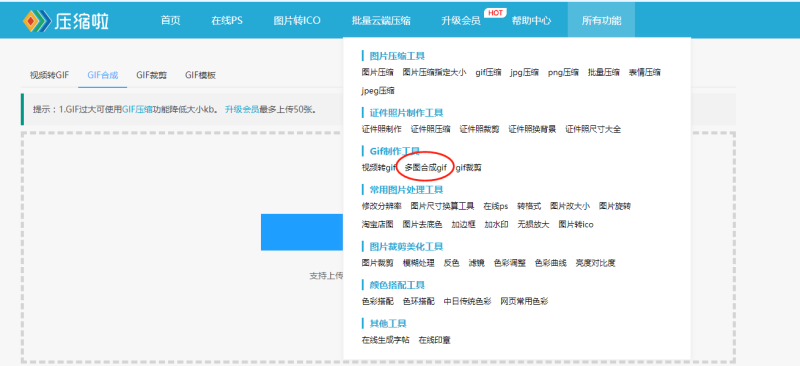
Task: Follow the GIF压缩 link in the tip
Action: 137,109
